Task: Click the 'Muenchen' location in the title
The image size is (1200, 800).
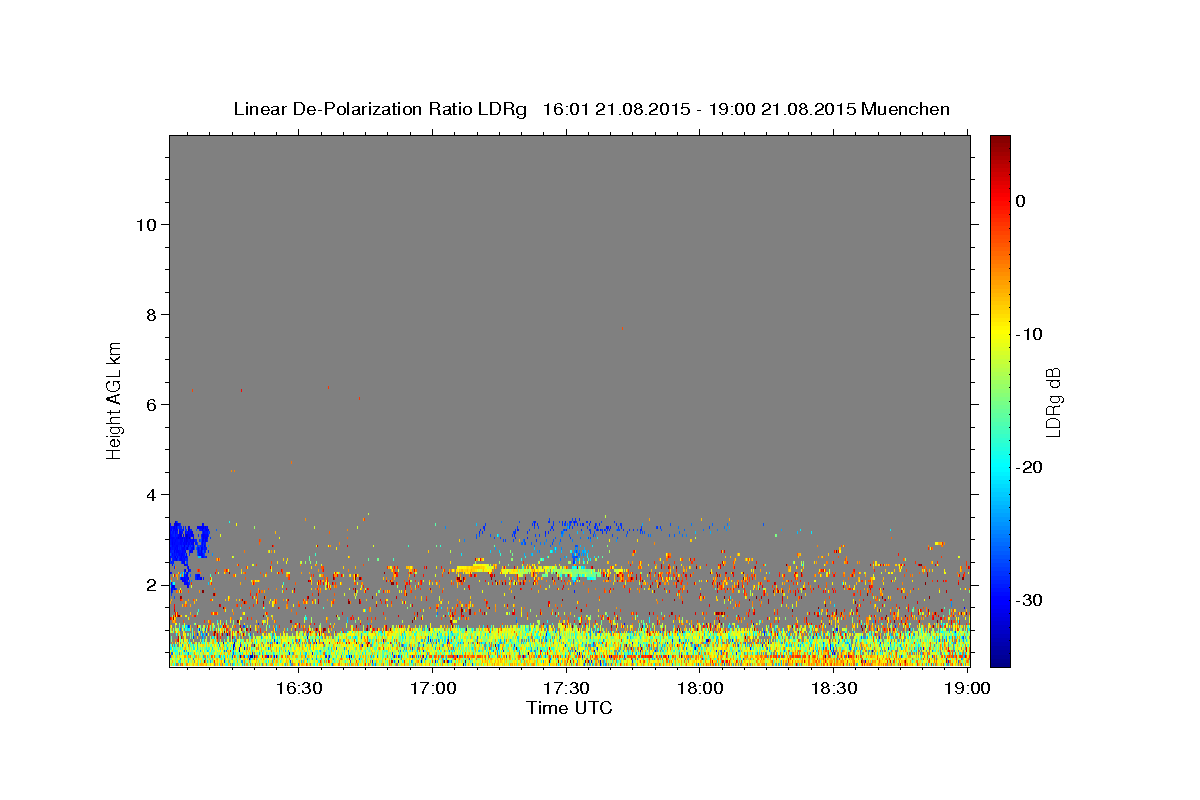Action: point(906,109)
